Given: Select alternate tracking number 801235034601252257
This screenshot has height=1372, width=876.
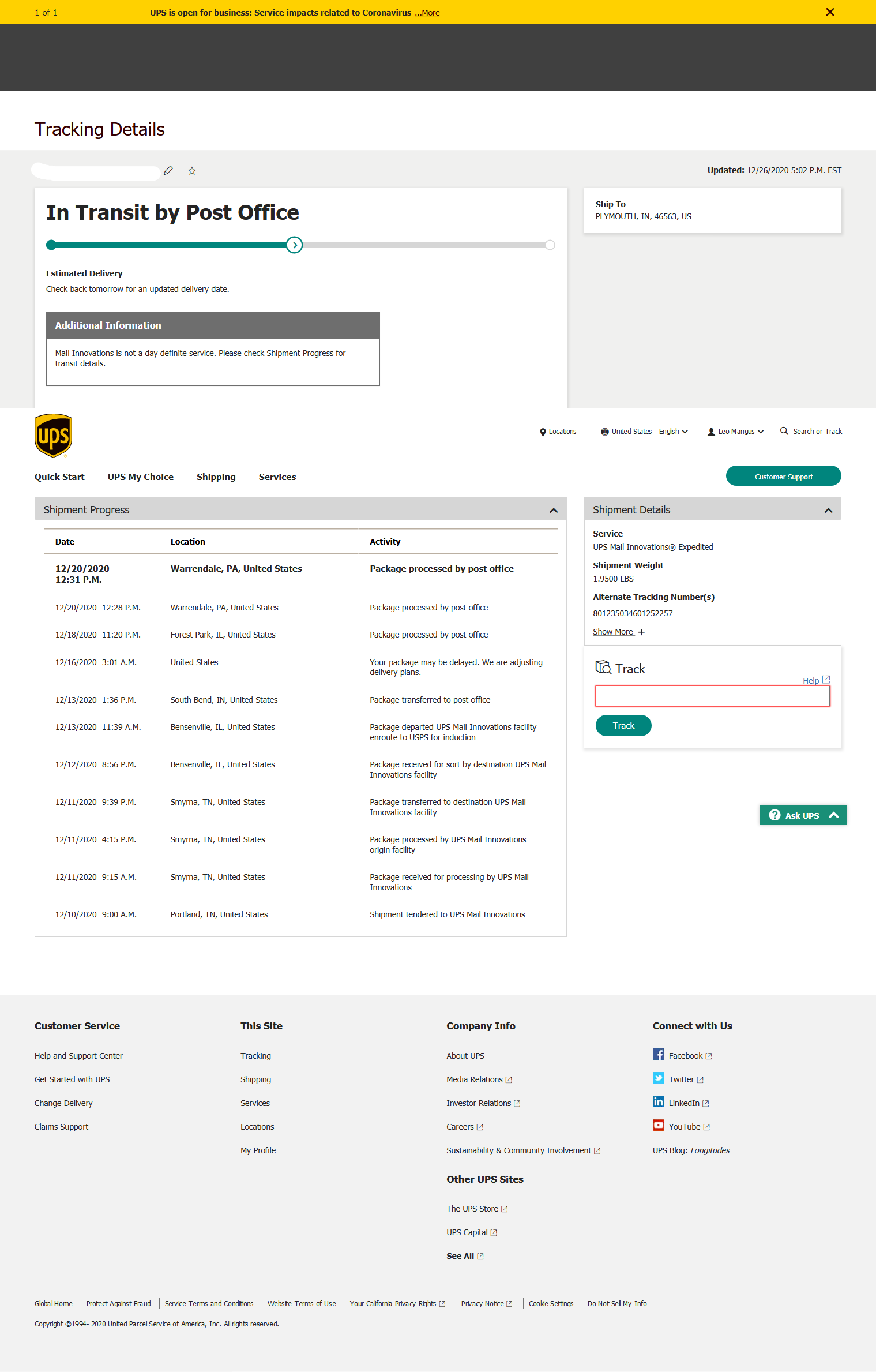Looking at the screenshot, I should (633, 613).
